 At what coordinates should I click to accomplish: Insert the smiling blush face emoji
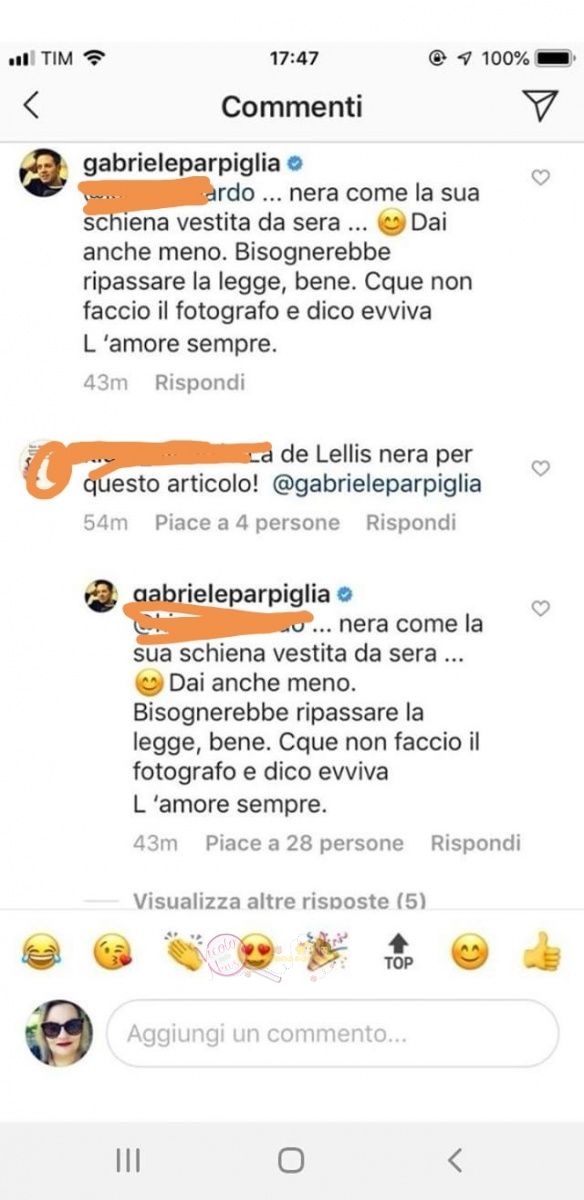(x=470, y=953)
